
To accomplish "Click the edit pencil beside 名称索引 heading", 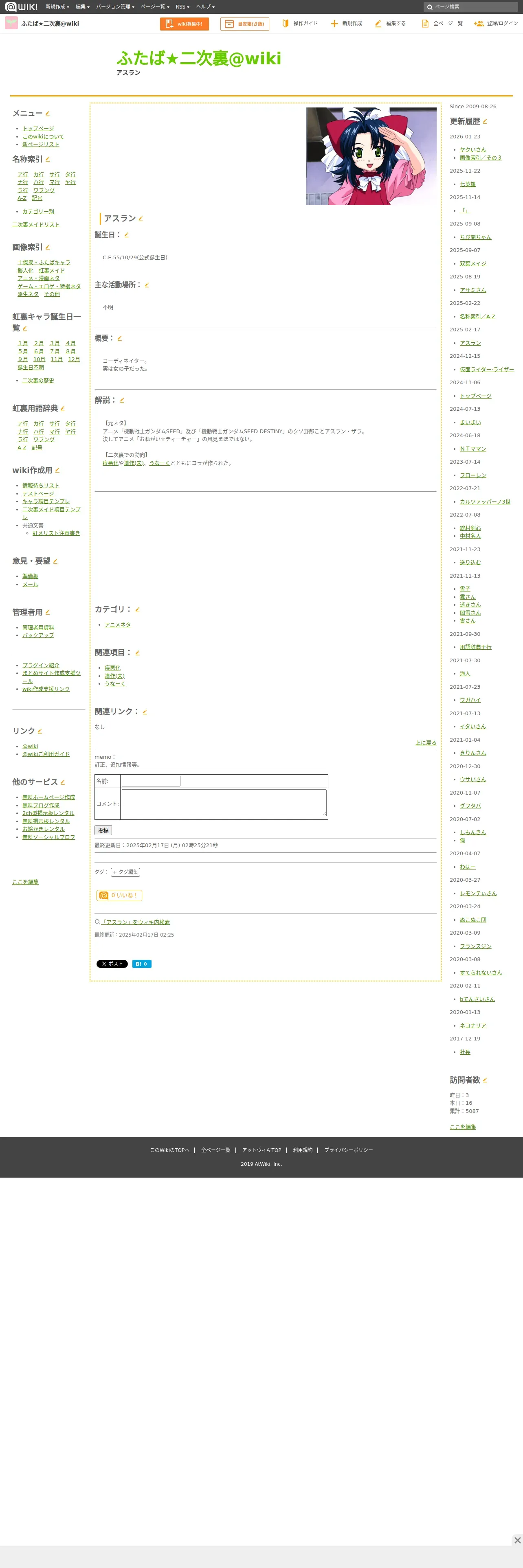I will click(x=48, y=160).
